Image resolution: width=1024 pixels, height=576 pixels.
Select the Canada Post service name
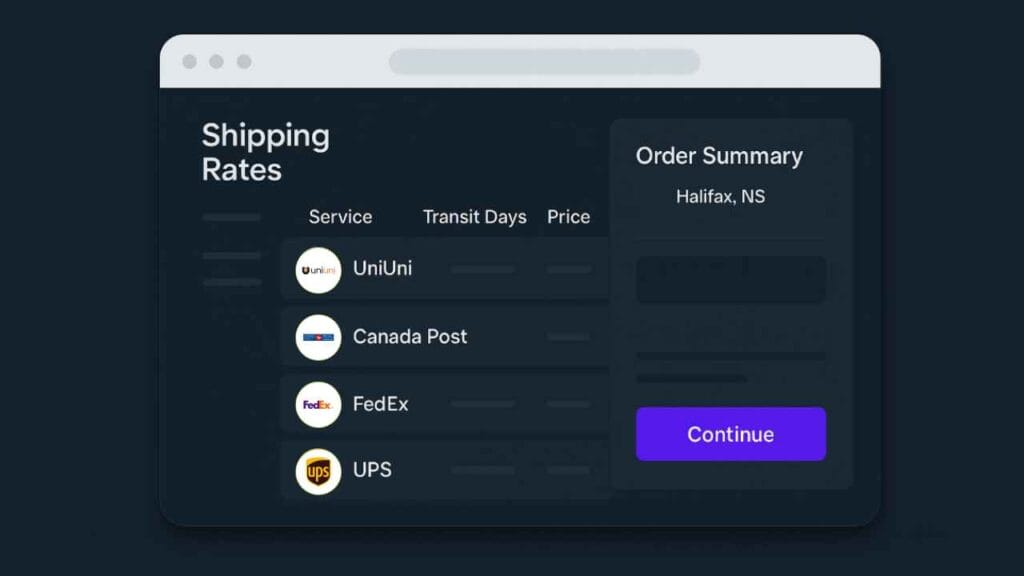410,336
